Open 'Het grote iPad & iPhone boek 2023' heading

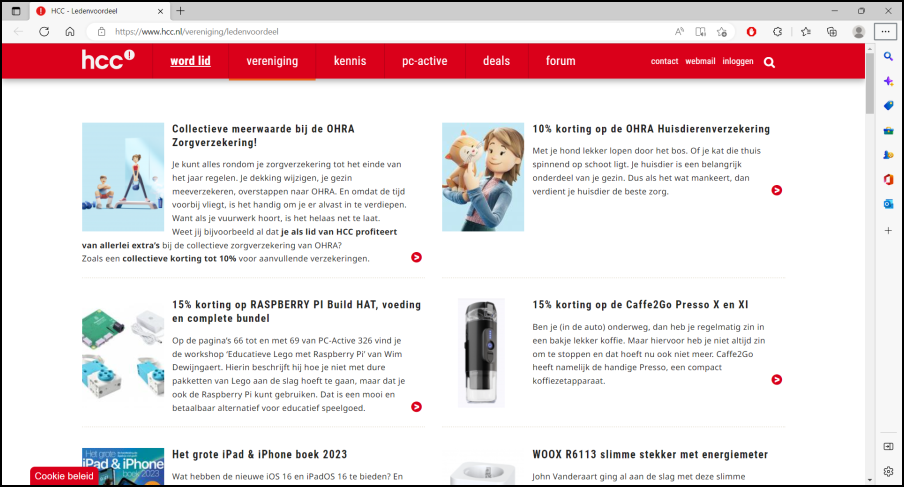coord(259,455)
